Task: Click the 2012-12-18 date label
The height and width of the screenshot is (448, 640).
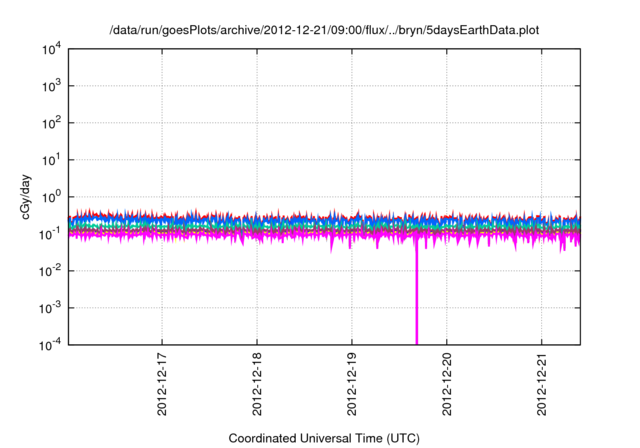Action: pos(257,384)
